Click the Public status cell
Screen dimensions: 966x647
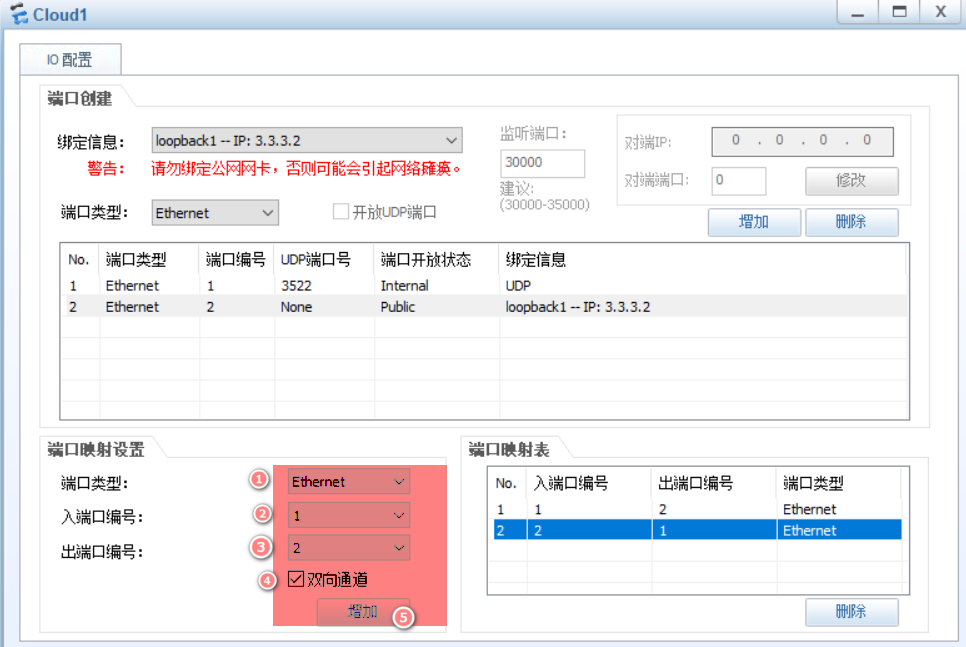(x=398, y=306)
